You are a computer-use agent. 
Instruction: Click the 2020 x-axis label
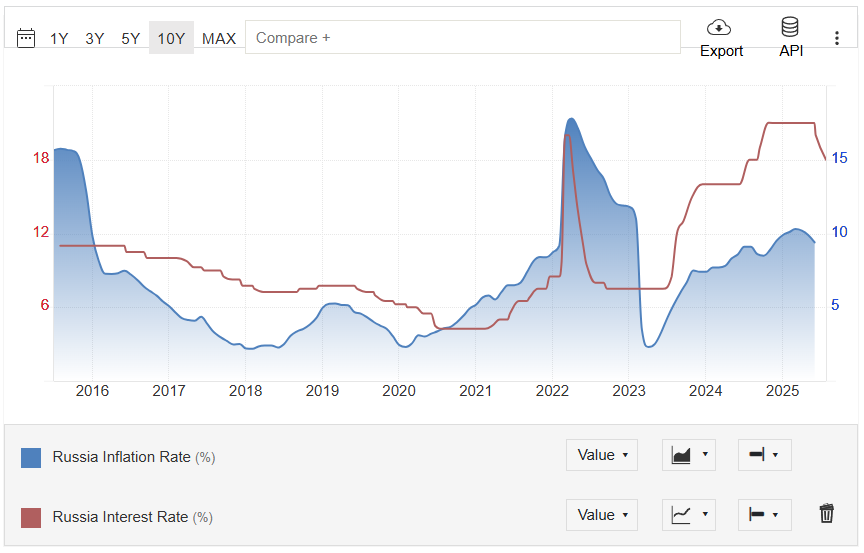pos(399,391)
